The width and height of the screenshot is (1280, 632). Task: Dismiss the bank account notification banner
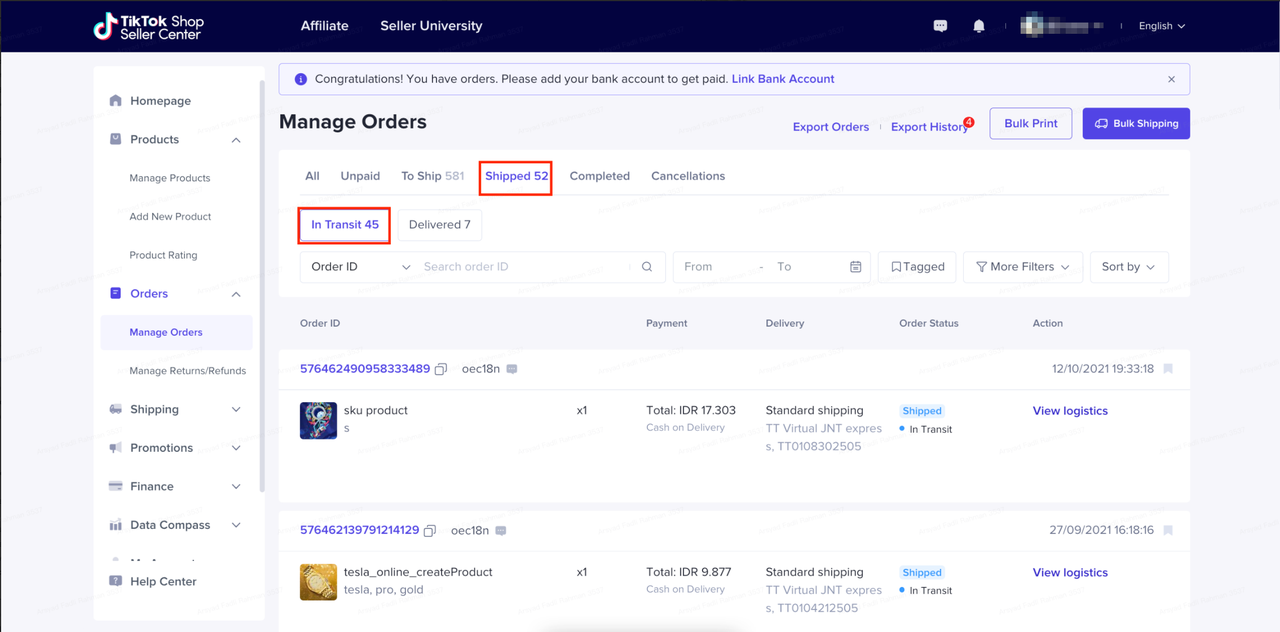point(1171,79)
